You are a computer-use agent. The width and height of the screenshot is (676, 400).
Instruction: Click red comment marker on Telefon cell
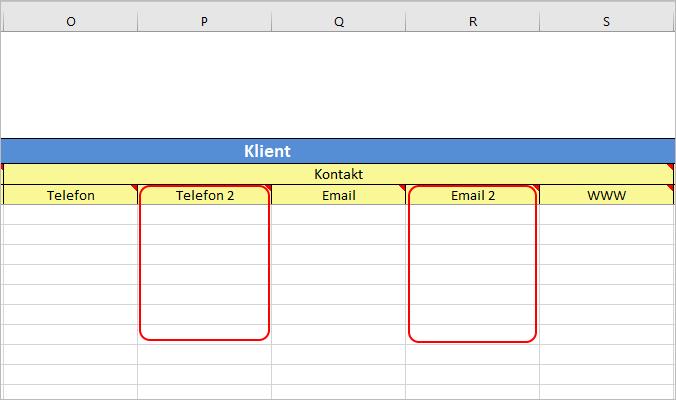(x=135, y=188)
